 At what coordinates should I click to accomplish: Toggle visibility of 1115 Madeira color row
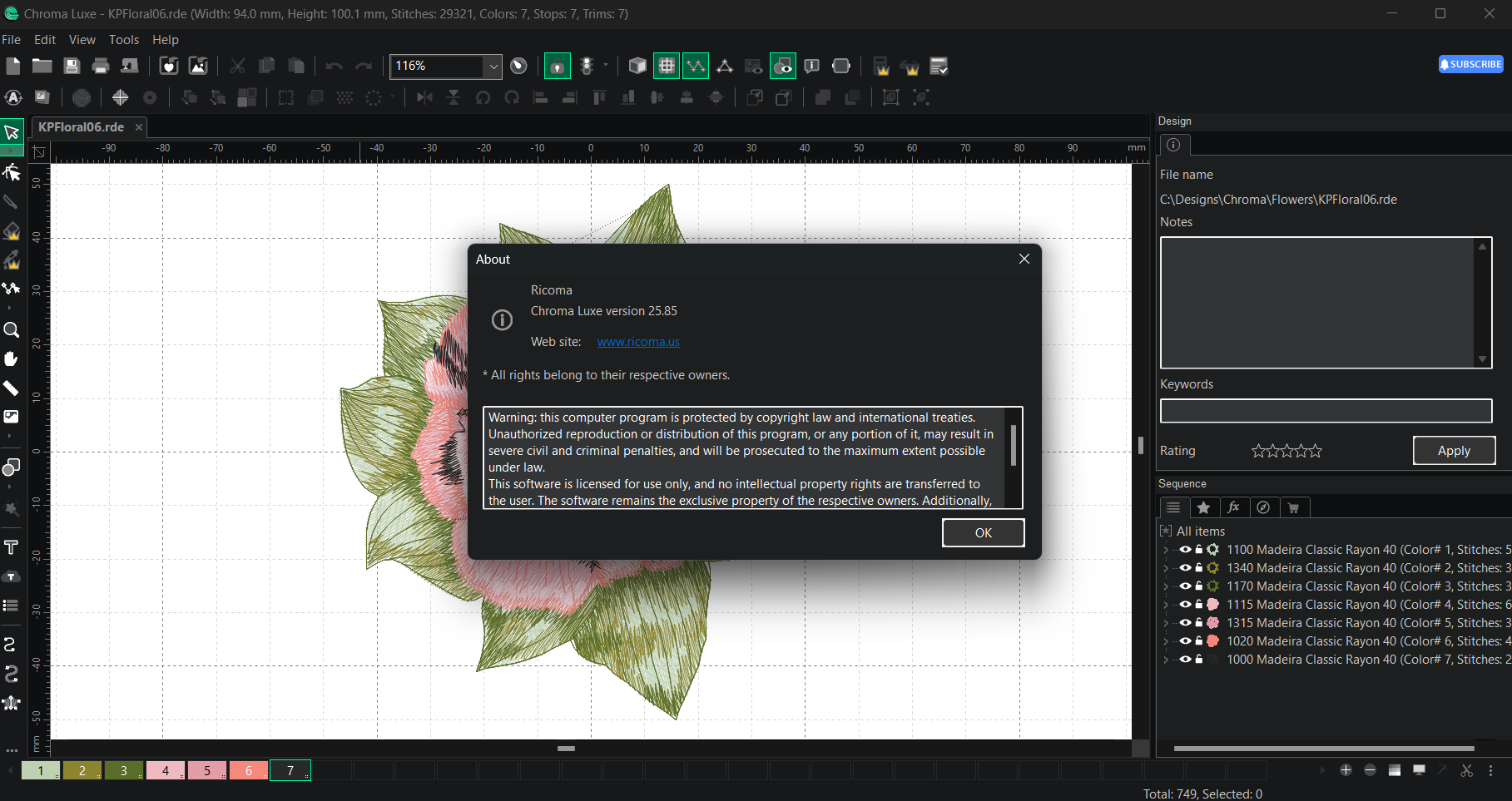point(1185,604)
